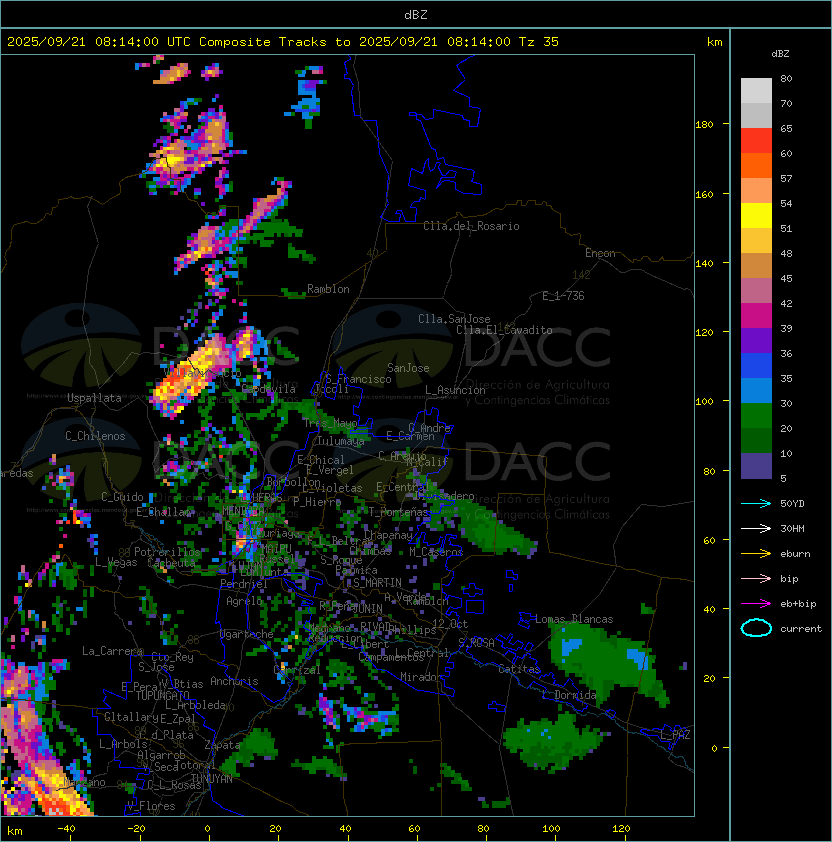
Task: Click the 'Catitas' map label
Action: 519,669
